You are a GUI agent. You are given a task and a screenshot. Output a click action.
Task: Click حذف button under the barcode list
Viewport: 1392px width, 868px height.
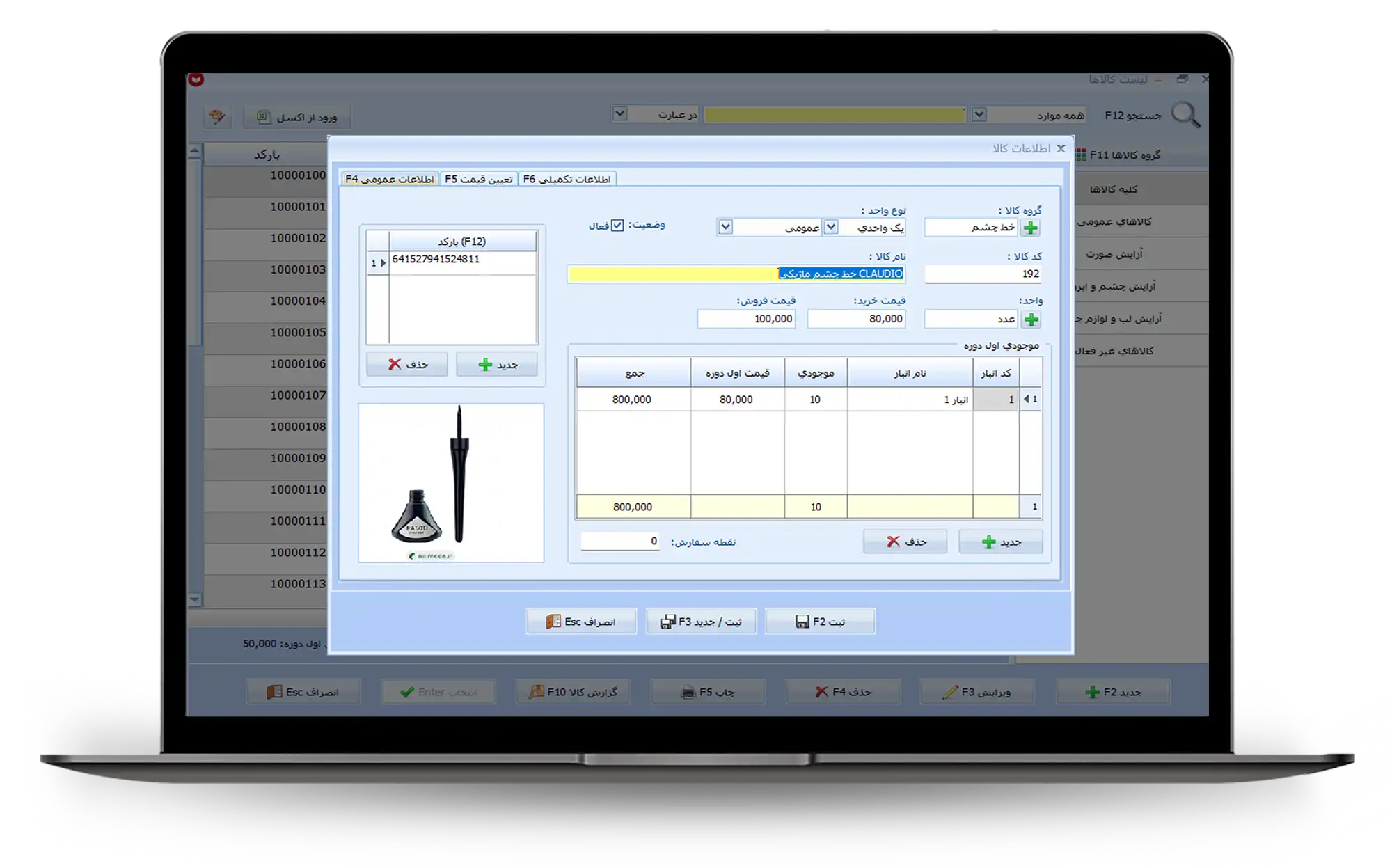point(407,365)
